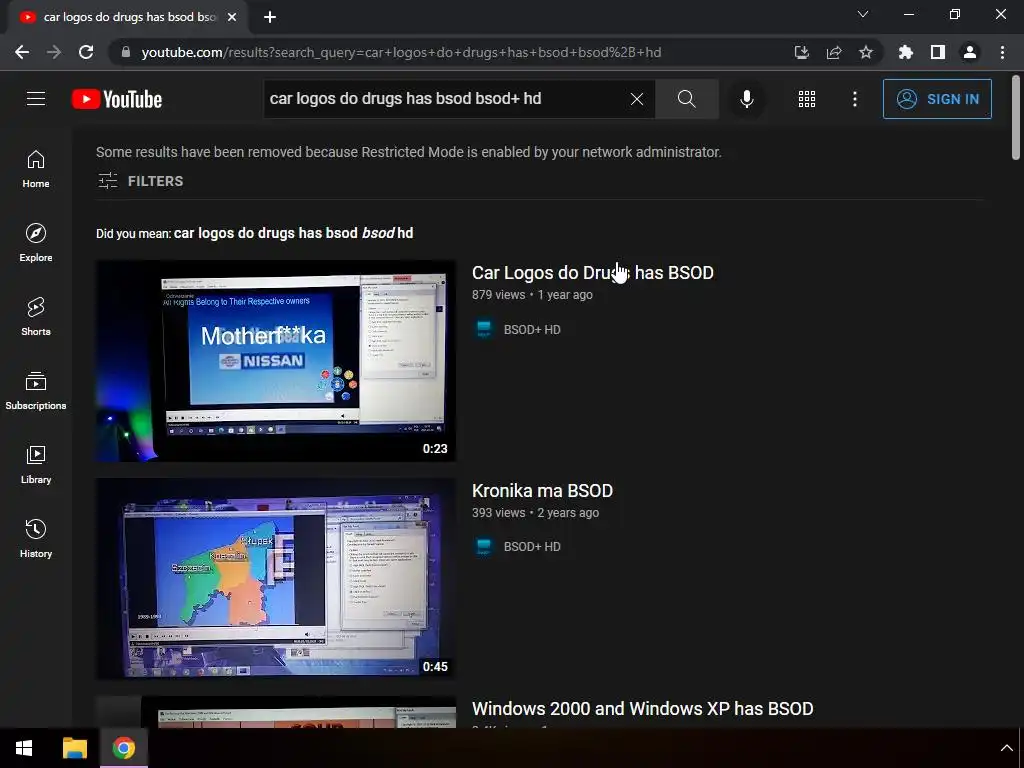Start voice search with the microphone
Image resolution: width=1024 pixels, height=768 pixels.
746,99
